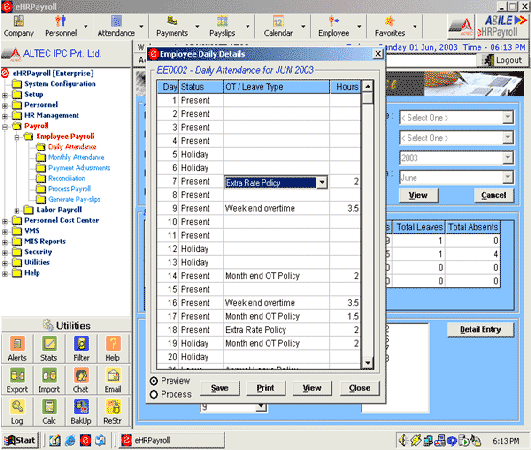Expand the MIS Reports tree node

tap(5, 242)
